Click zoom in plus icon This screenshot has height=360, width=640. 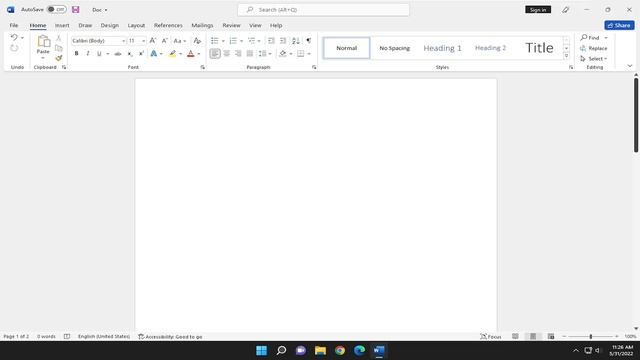point(616,336)
